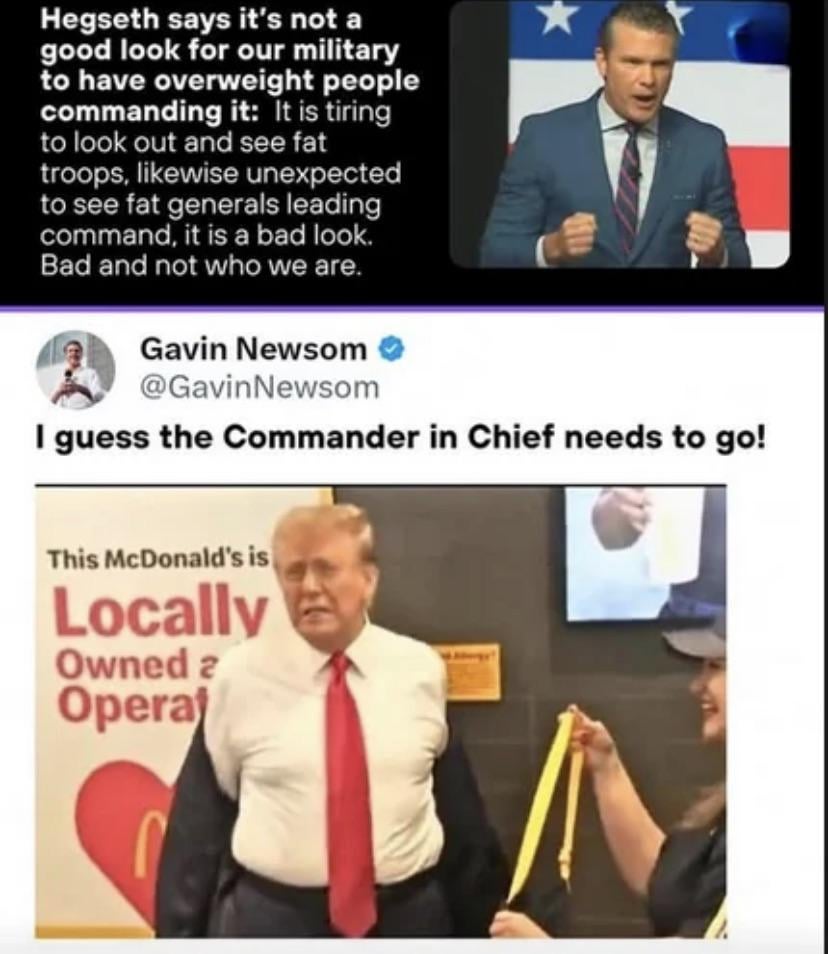Click the "Bad and not who we are" line

pyautogui.click(x=201, y=266)
